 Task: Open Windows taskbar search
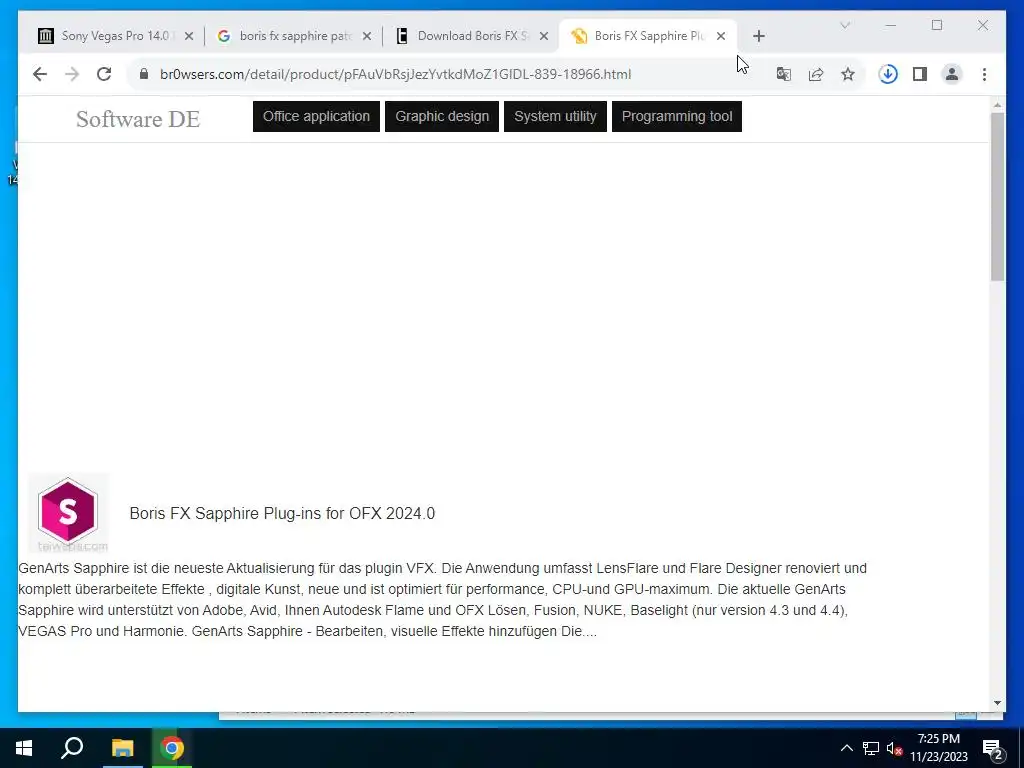(72, 748)
